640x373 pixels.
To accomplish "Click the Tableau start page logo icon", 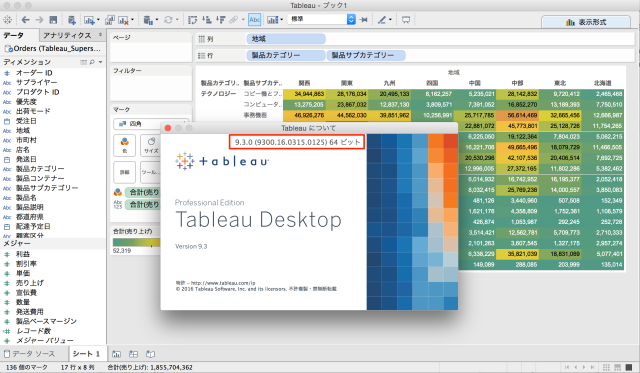I will (x=7, y=20).
